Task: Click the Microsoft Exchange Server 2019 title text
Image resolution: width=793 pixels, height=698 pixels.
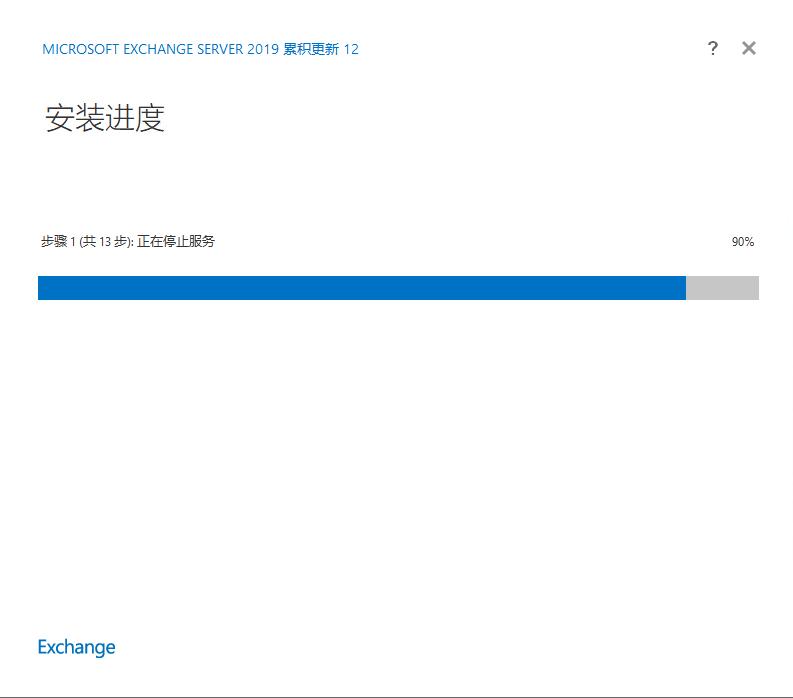Action: (x=200, y=49)
